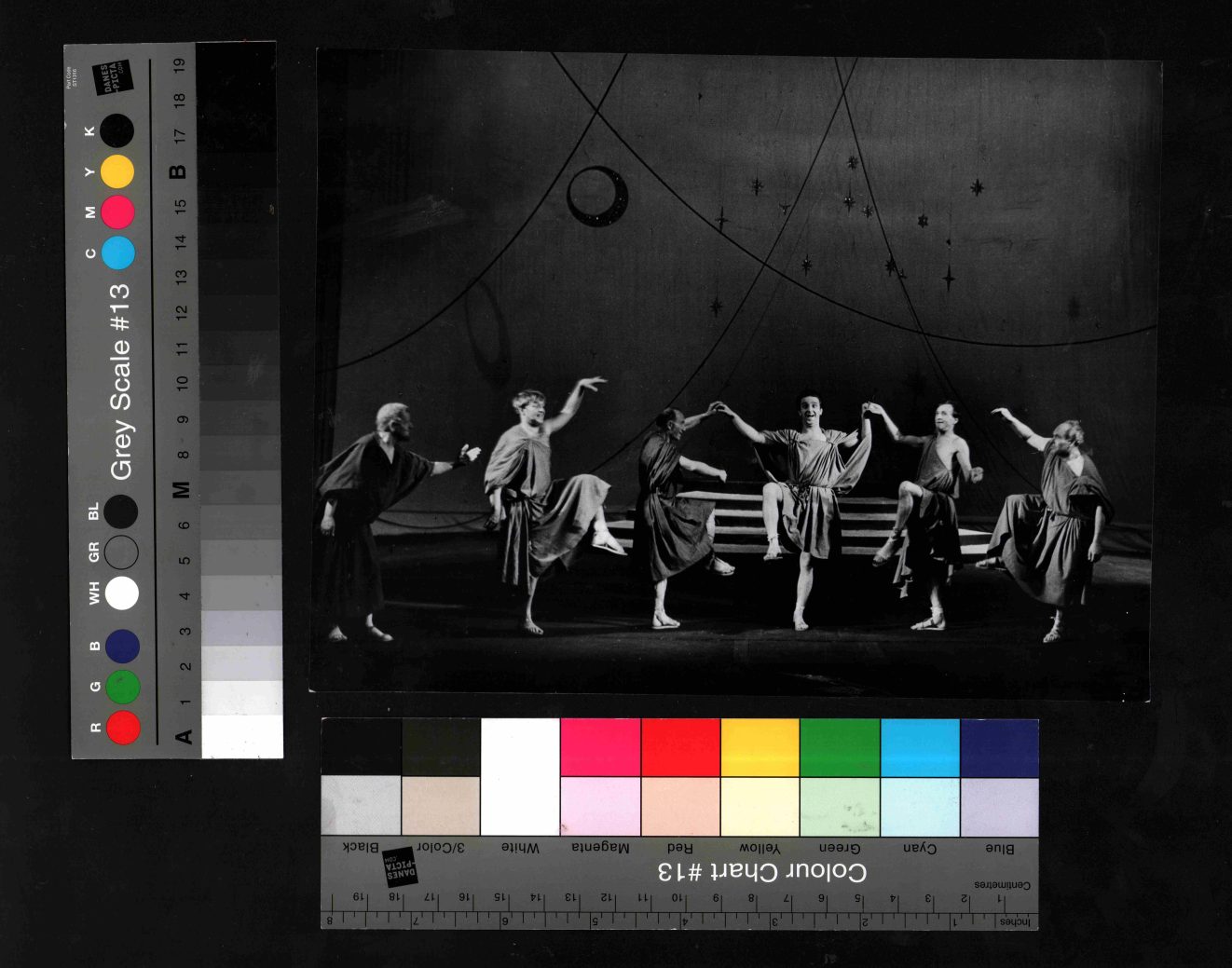Select the saturated green patch on Colour Chart
The image size is (1232, 968).
pos(840,747)
